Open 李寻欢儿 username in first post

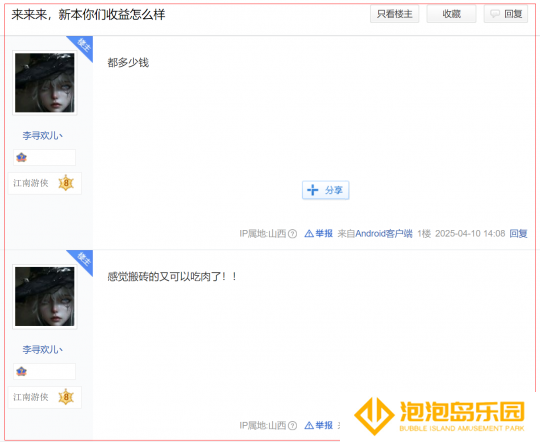pyautogui.click(x=43, y=135)
